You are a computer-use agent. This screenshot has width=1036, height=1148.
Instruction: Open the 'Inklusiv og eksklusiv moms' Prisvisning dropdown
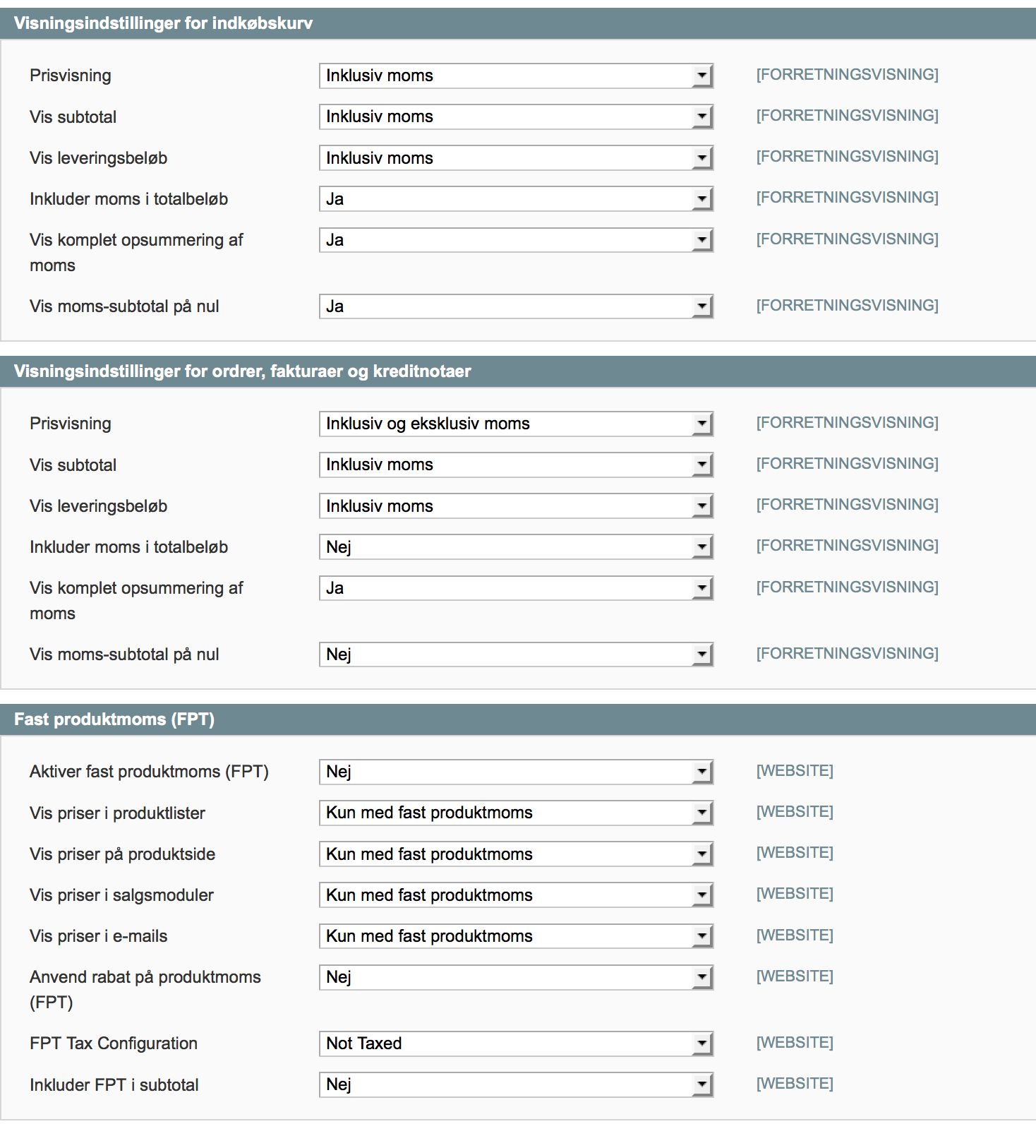(x=516, y=424)
